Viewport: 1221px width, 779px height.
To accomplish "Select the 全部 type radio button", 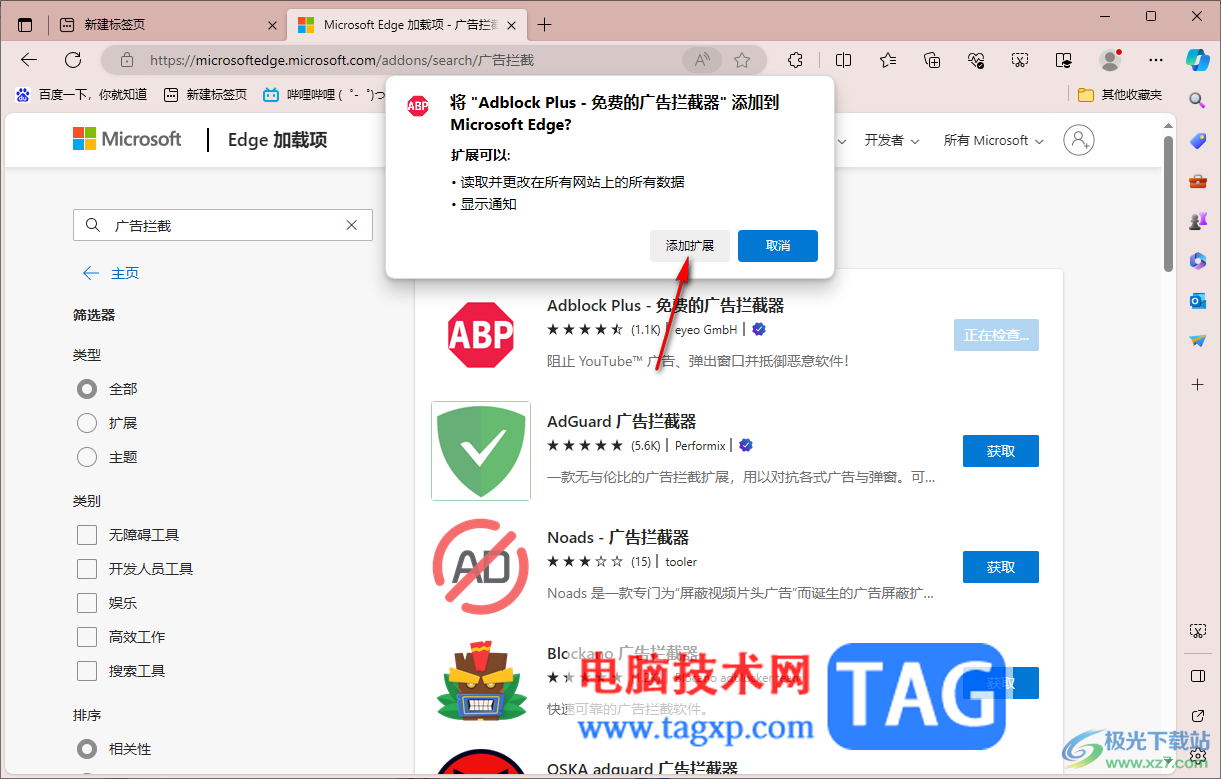I will (x=87, y=389).
